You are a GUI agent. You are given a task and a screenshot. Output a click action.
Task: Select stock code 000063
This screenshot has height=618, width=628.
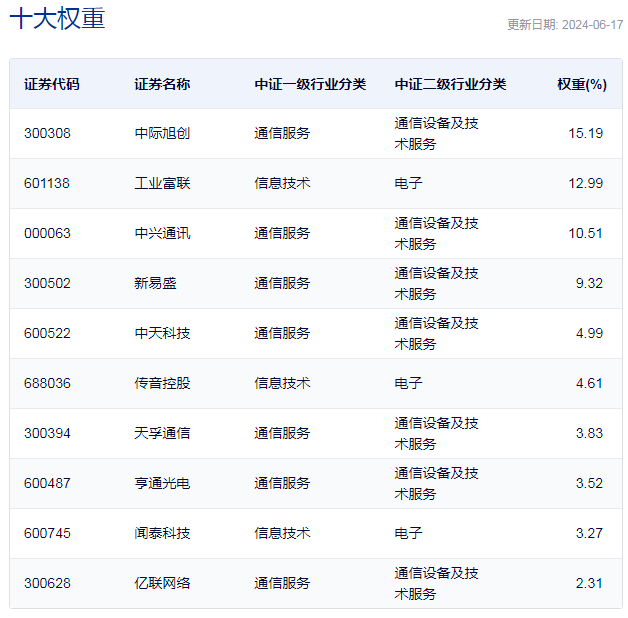(47, 234)
